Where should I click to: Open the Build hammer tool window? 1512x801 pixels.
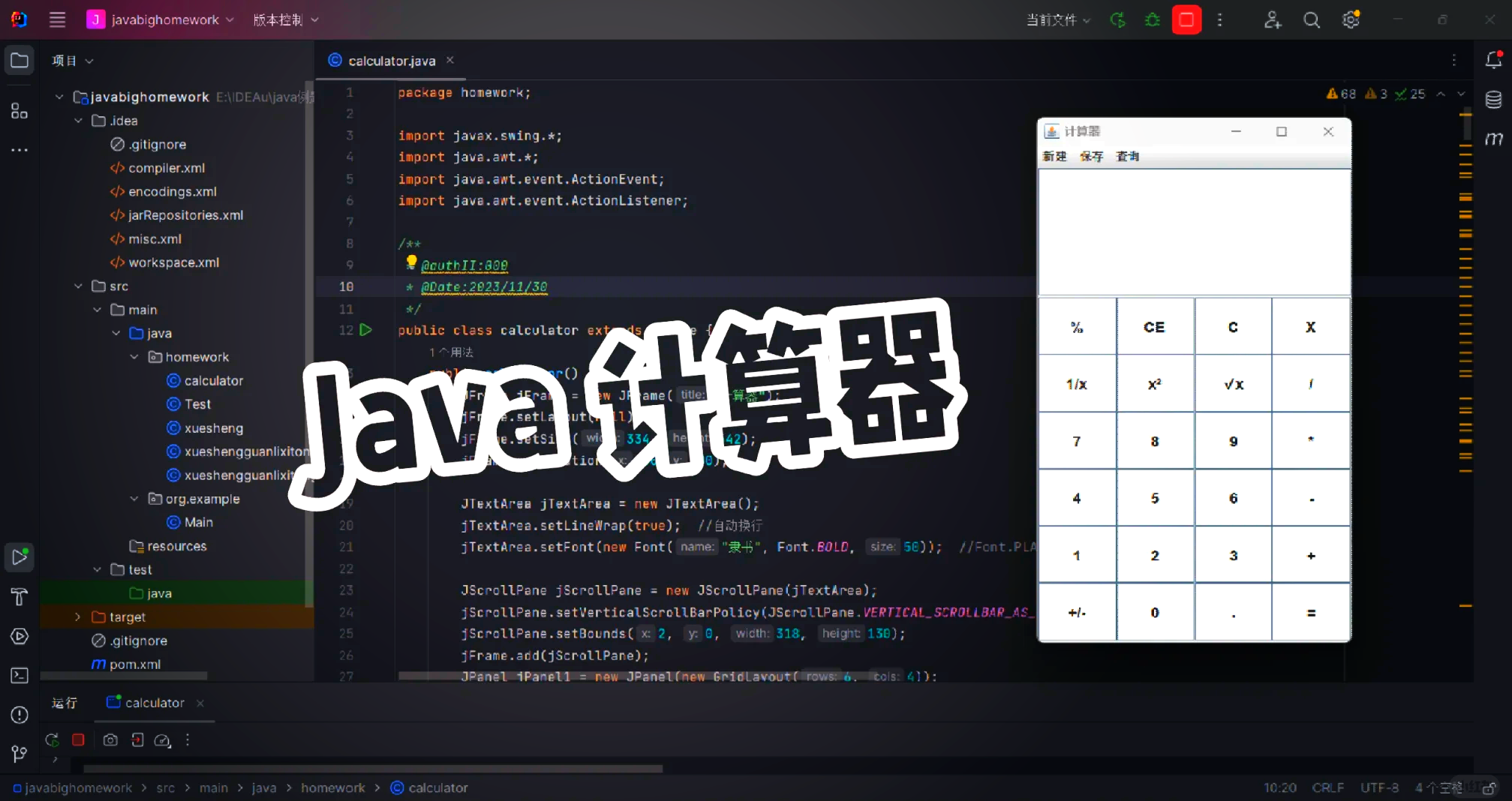click(x=20, y=597)
